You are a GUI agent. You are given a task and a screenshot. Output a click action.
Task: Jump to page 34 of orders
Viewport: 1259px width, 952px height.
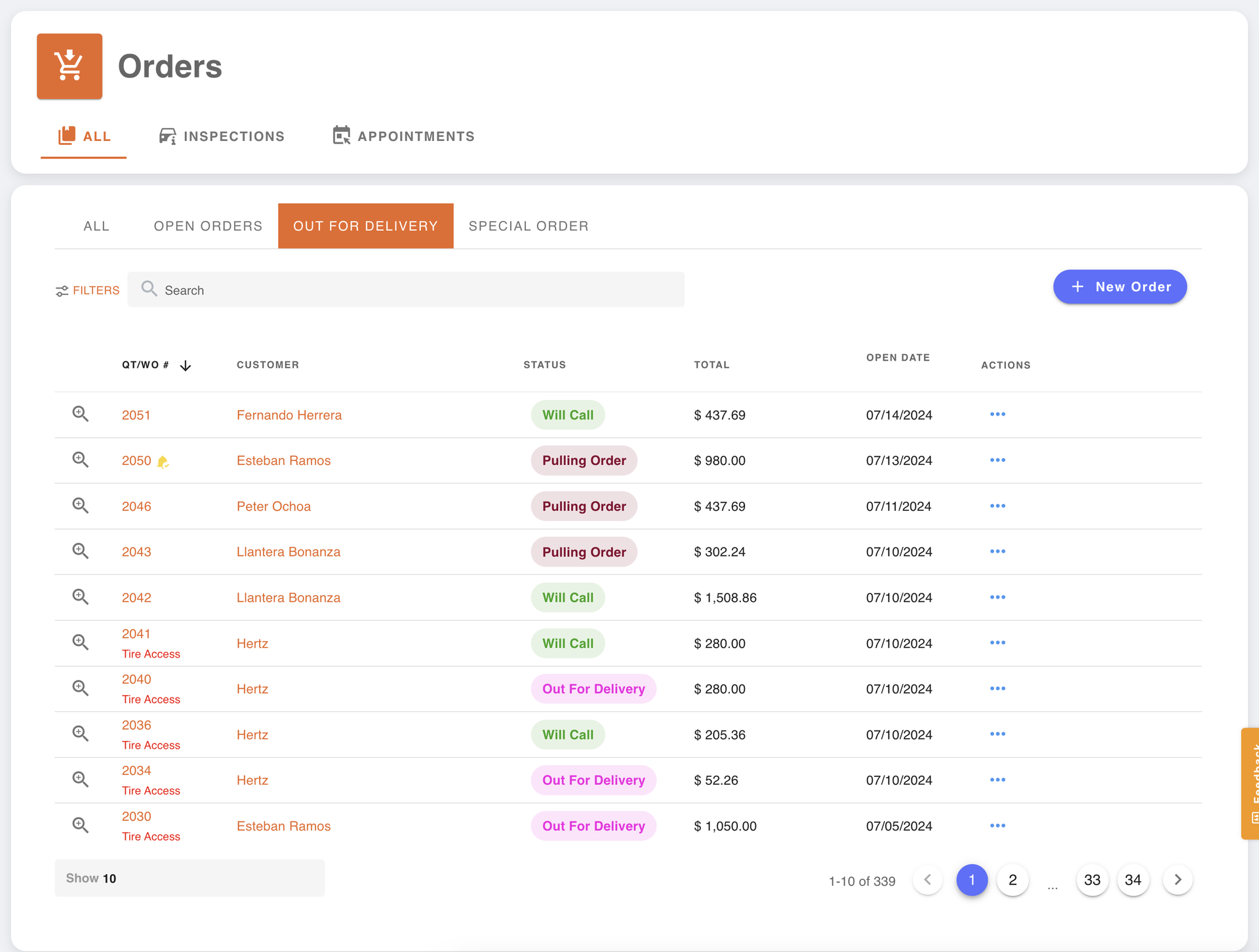[x=1133, y=880]
